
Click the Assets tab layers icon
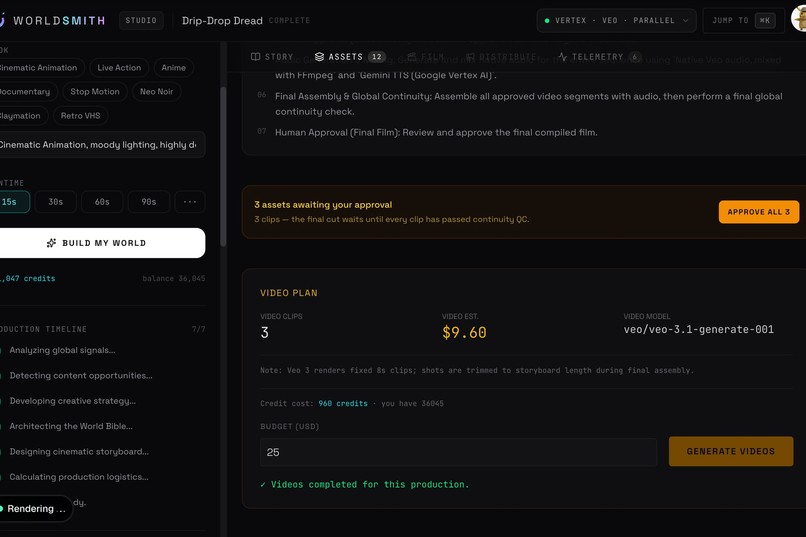[319, 57]
